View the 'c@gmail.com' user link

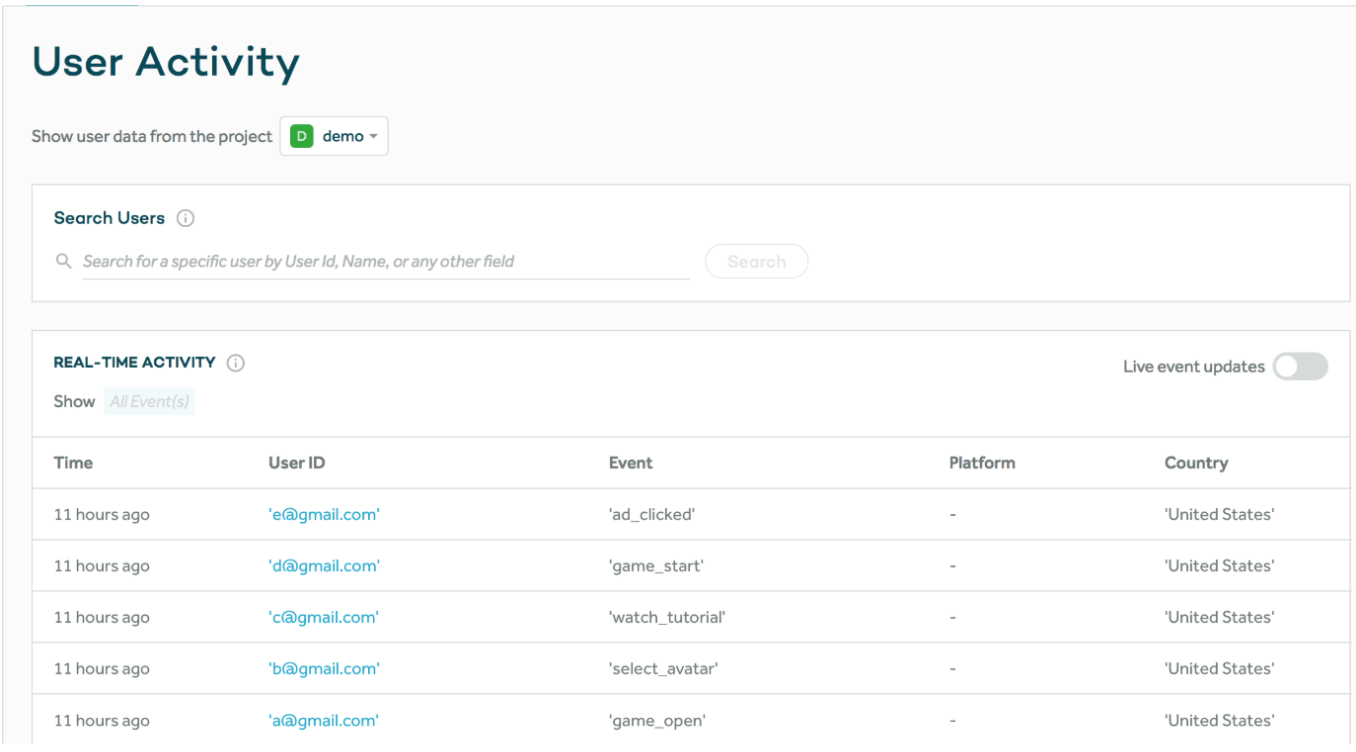(x=323, y=618)
